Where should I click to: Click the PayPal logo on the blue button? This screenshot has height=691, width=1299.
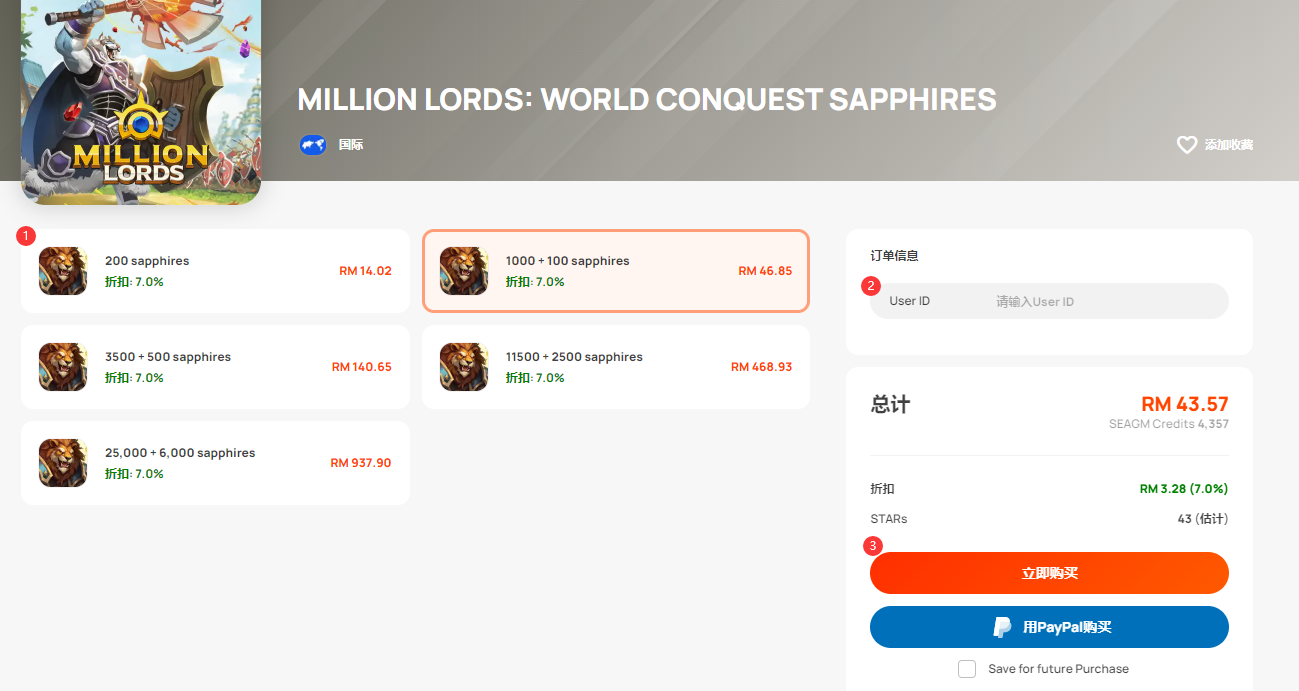pos(1002,627)
